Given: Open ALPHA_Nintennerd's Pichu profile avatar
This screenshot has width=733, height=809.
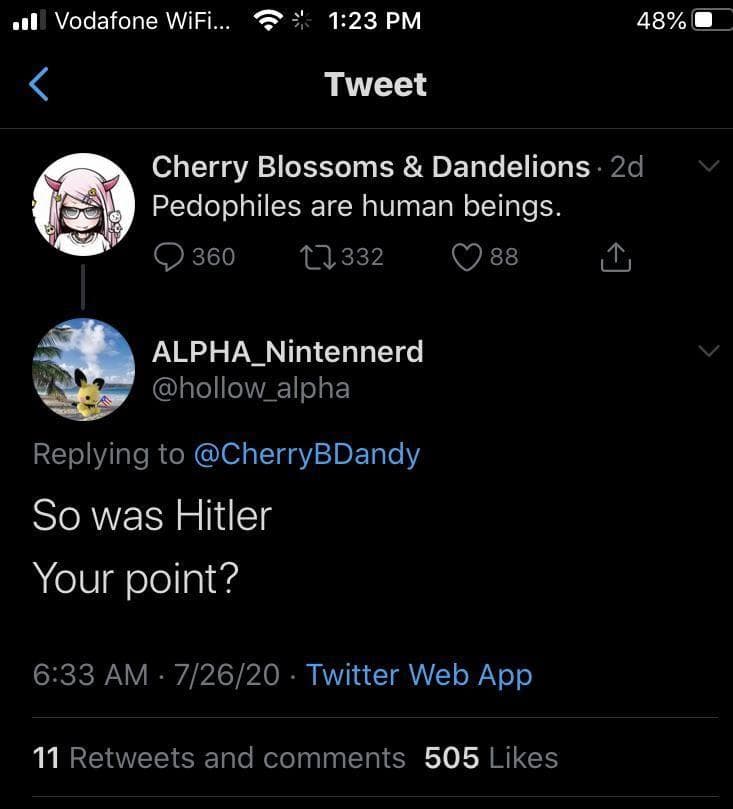Looking at the screenshot, I should point(84,369).
